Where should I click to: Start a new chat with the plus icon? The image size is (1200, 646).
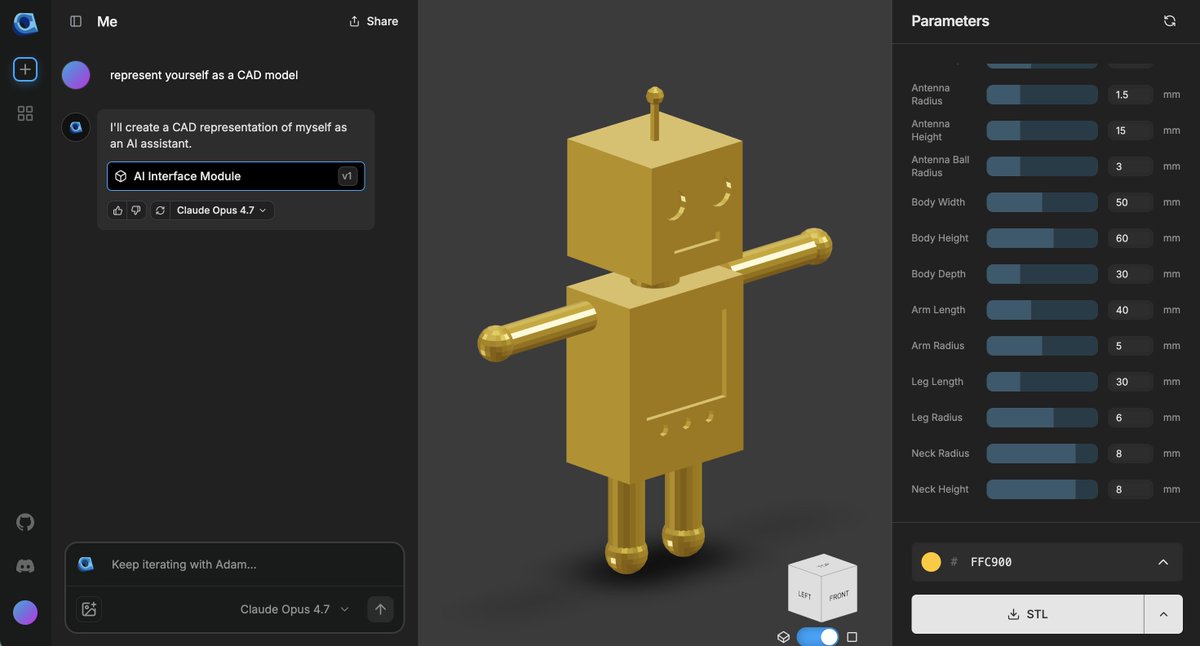coord(24,68)
